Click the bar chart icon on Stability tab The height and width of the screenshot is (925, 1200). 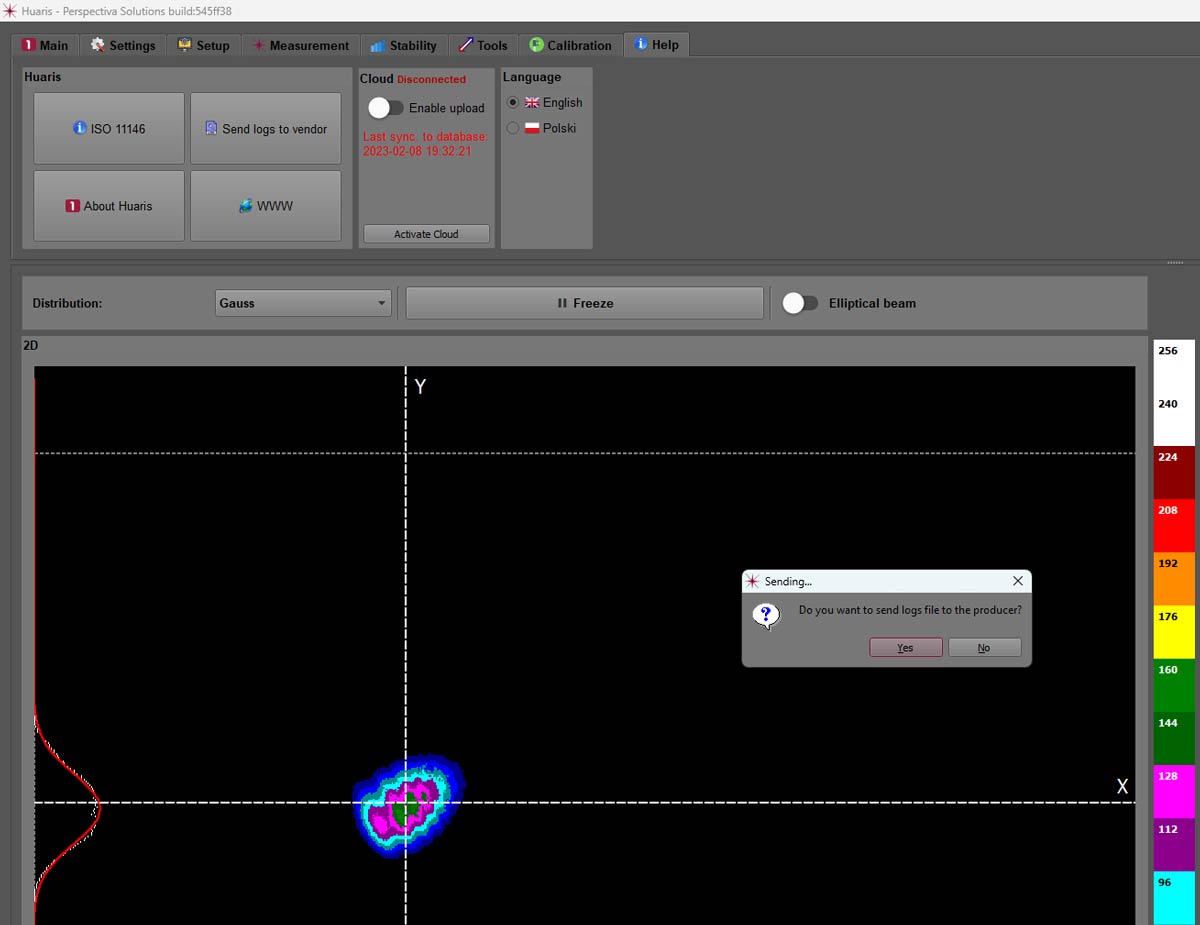377,45
